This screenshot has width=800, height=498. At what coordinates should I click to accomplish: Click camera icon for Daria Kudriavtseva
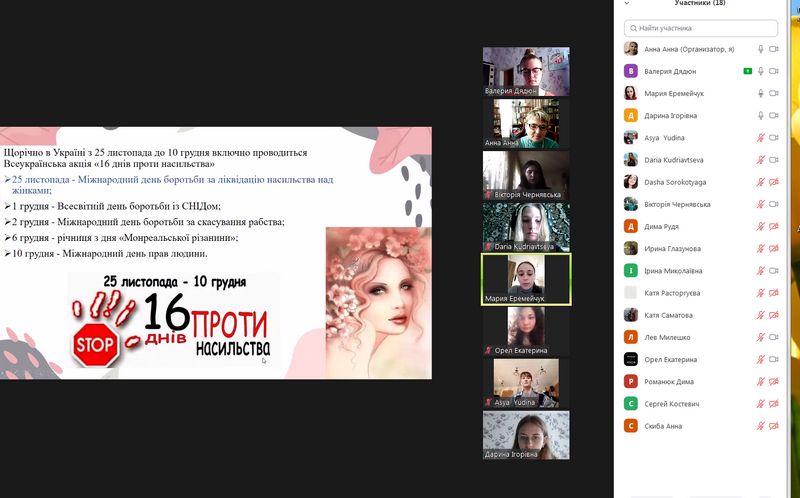(773, 160)
